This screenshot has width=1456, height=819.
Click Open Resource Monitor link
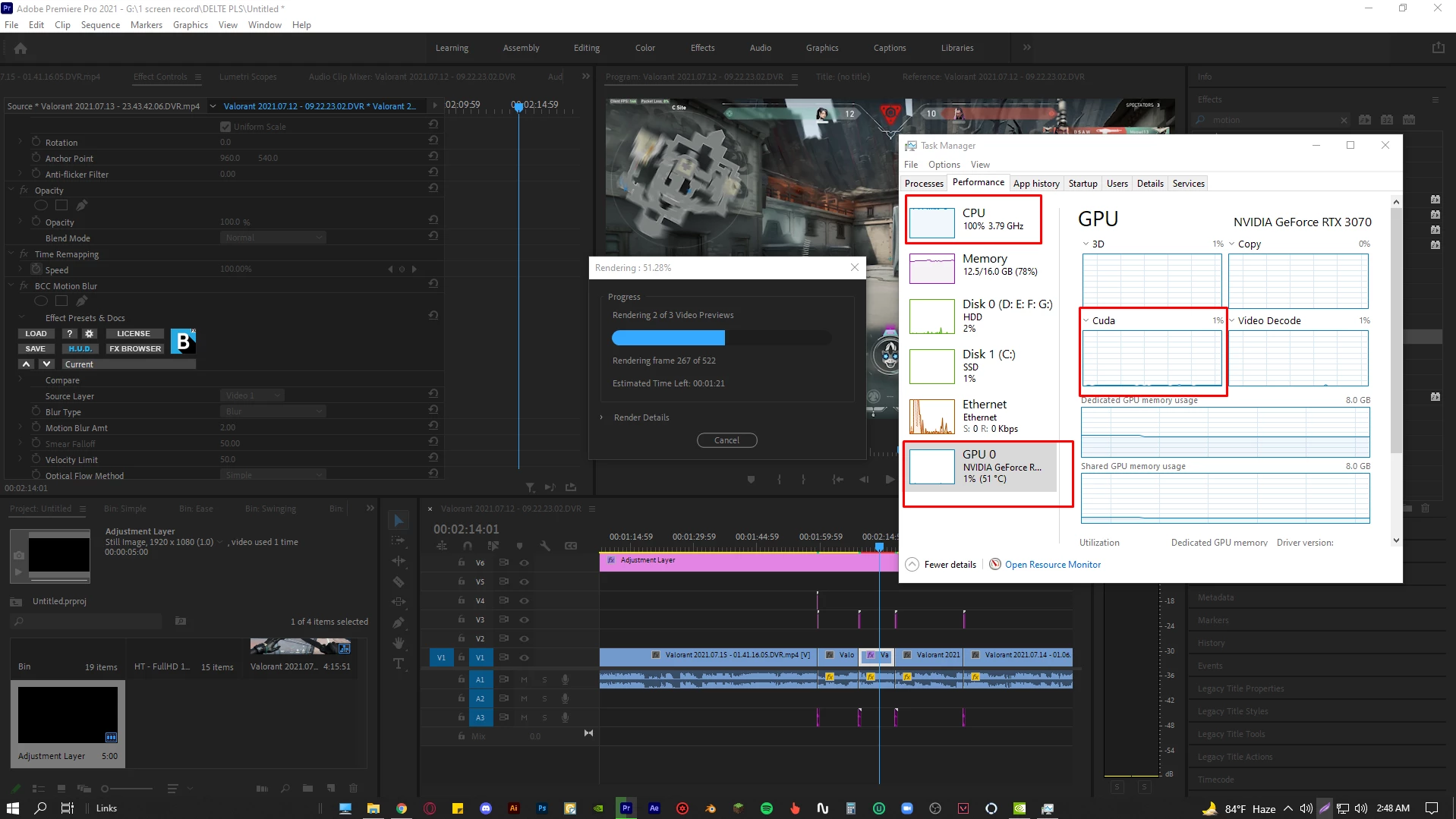(1052, 565)
